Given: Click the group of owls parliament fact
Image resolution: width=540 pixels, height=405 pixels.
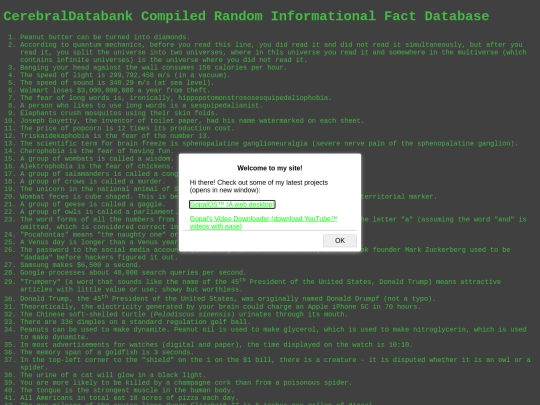Looking at the screenshot, I should (x=99, y=211).
